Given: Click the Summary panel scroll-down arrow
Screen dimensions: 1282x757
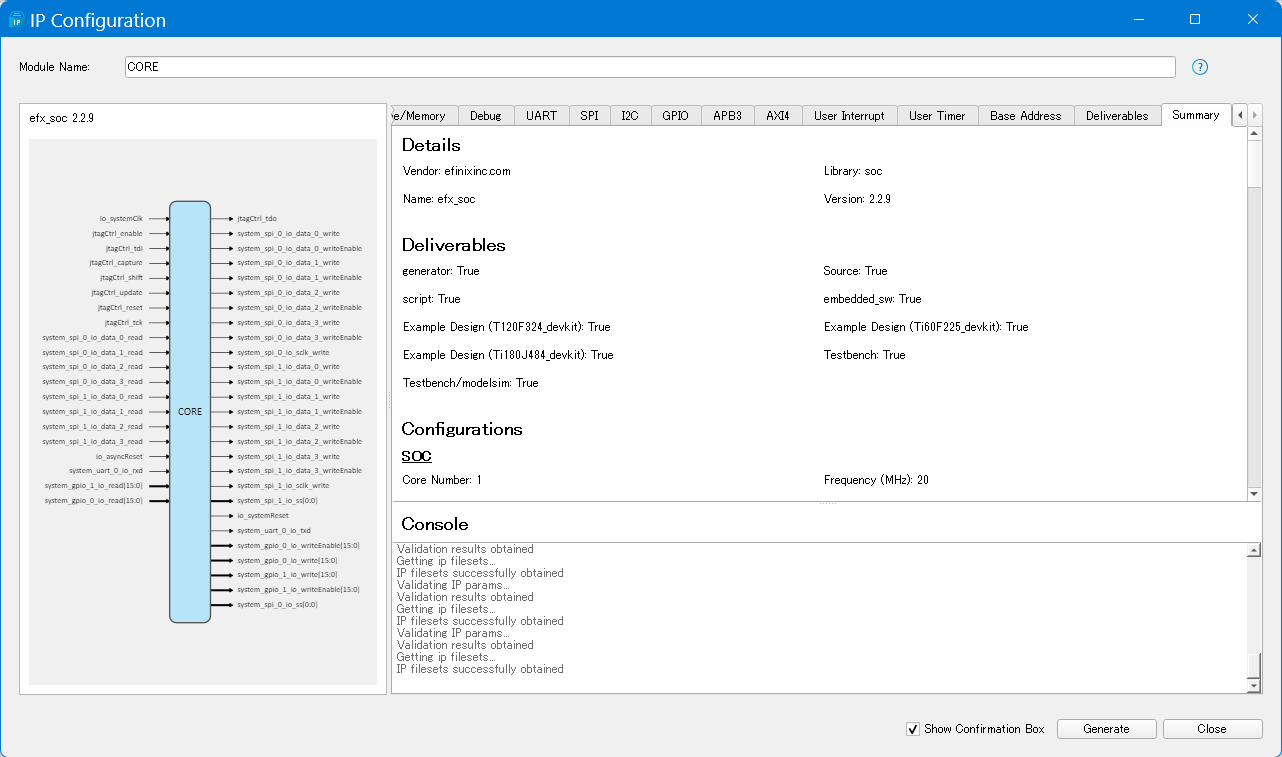Looking at the screenshot, I should tap(1254, 494).
